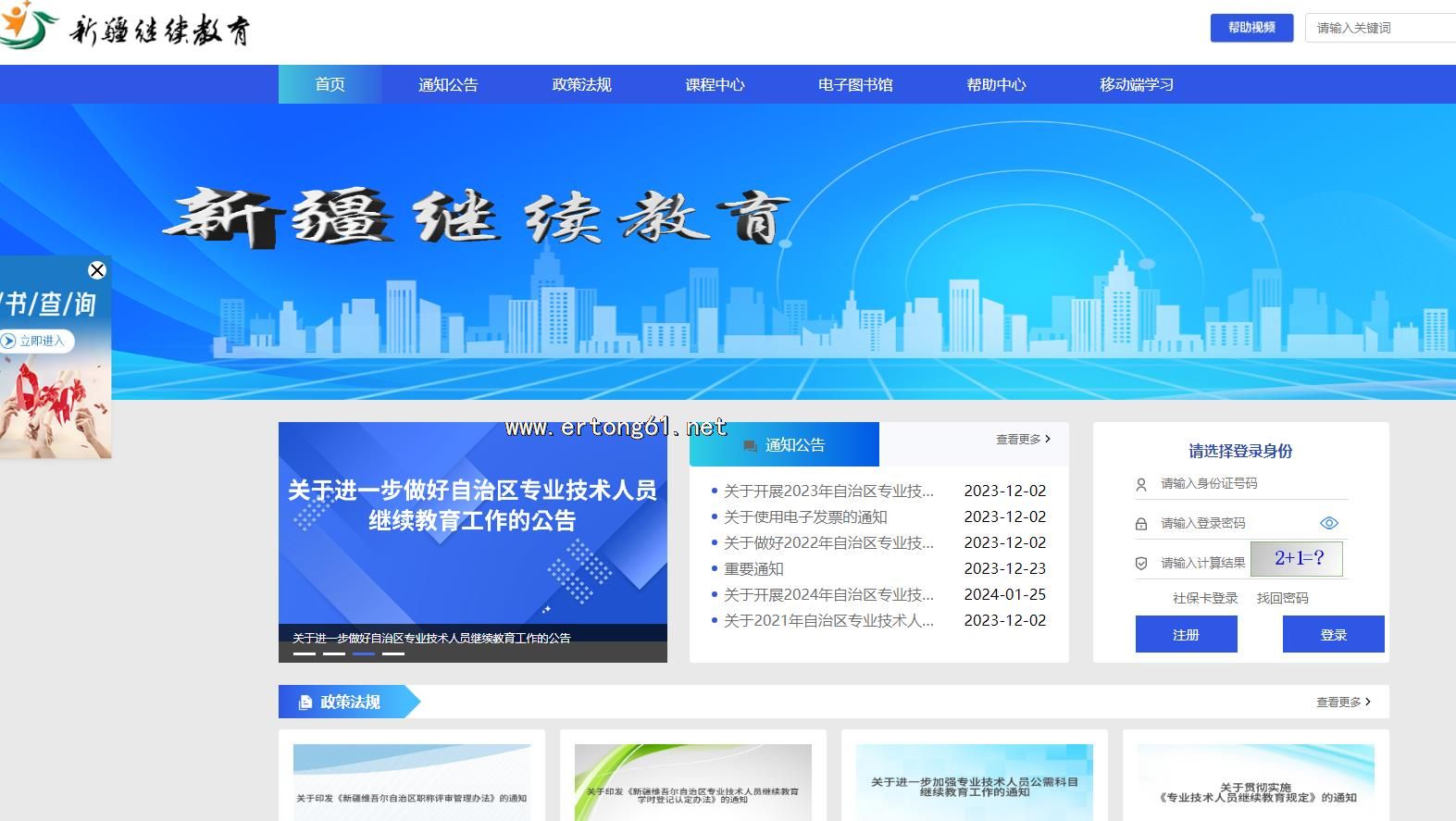Select the third carousel slide indicator
The height and width of the screenshot is (821, 1456).
364,653
